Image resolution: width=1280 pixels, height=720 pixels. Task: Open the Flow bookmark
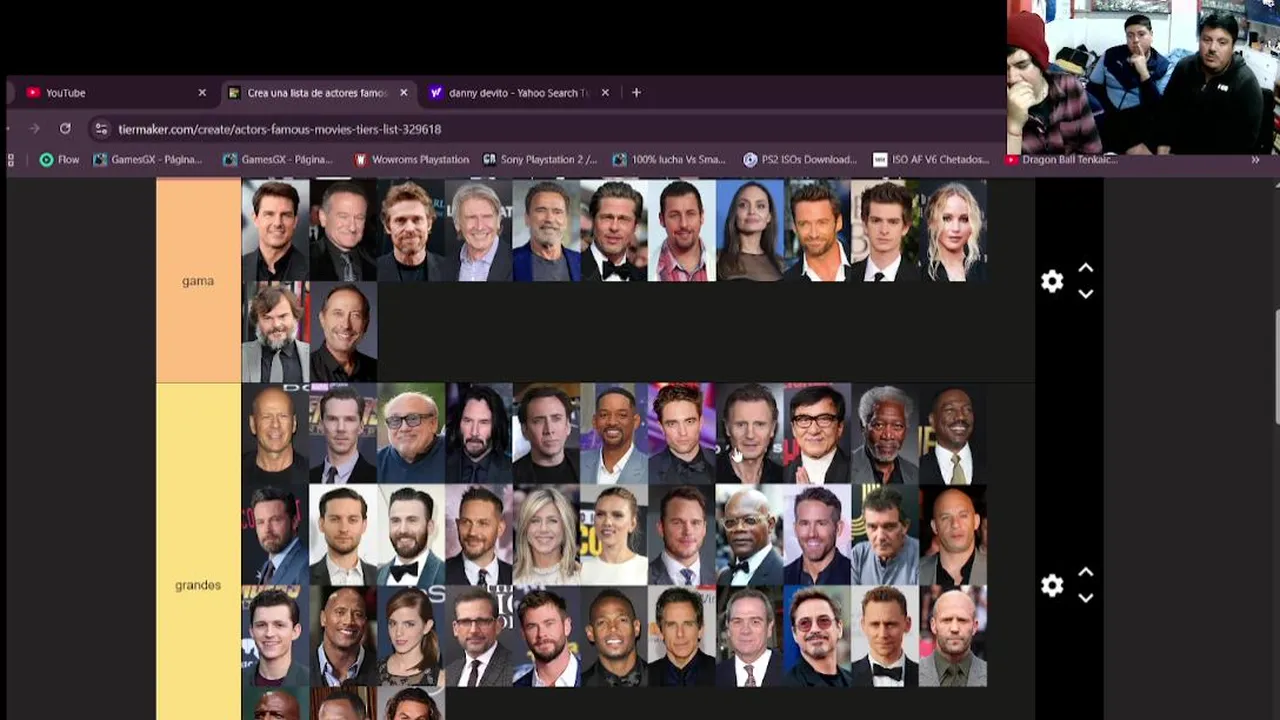59,159
